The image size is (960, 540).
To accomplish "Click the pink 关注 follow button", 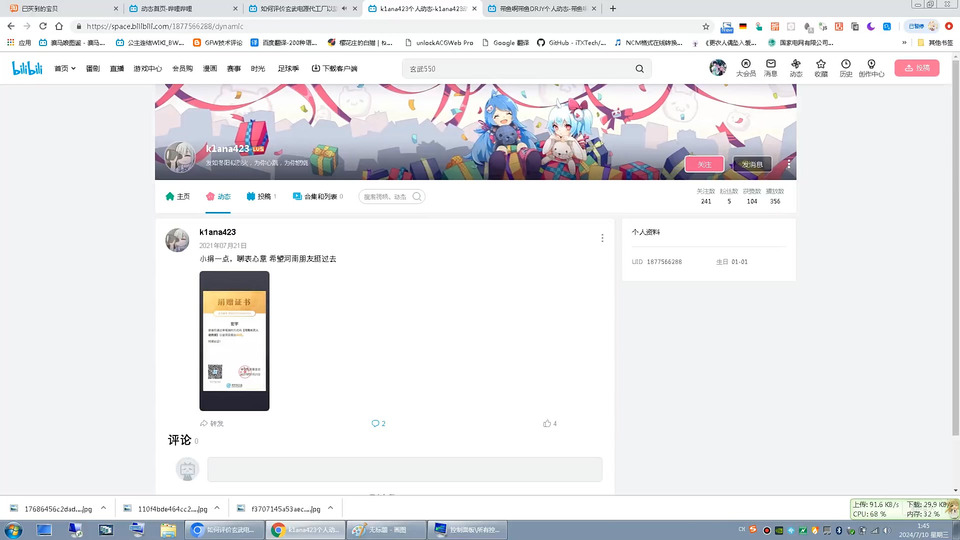I will point(705,164).
